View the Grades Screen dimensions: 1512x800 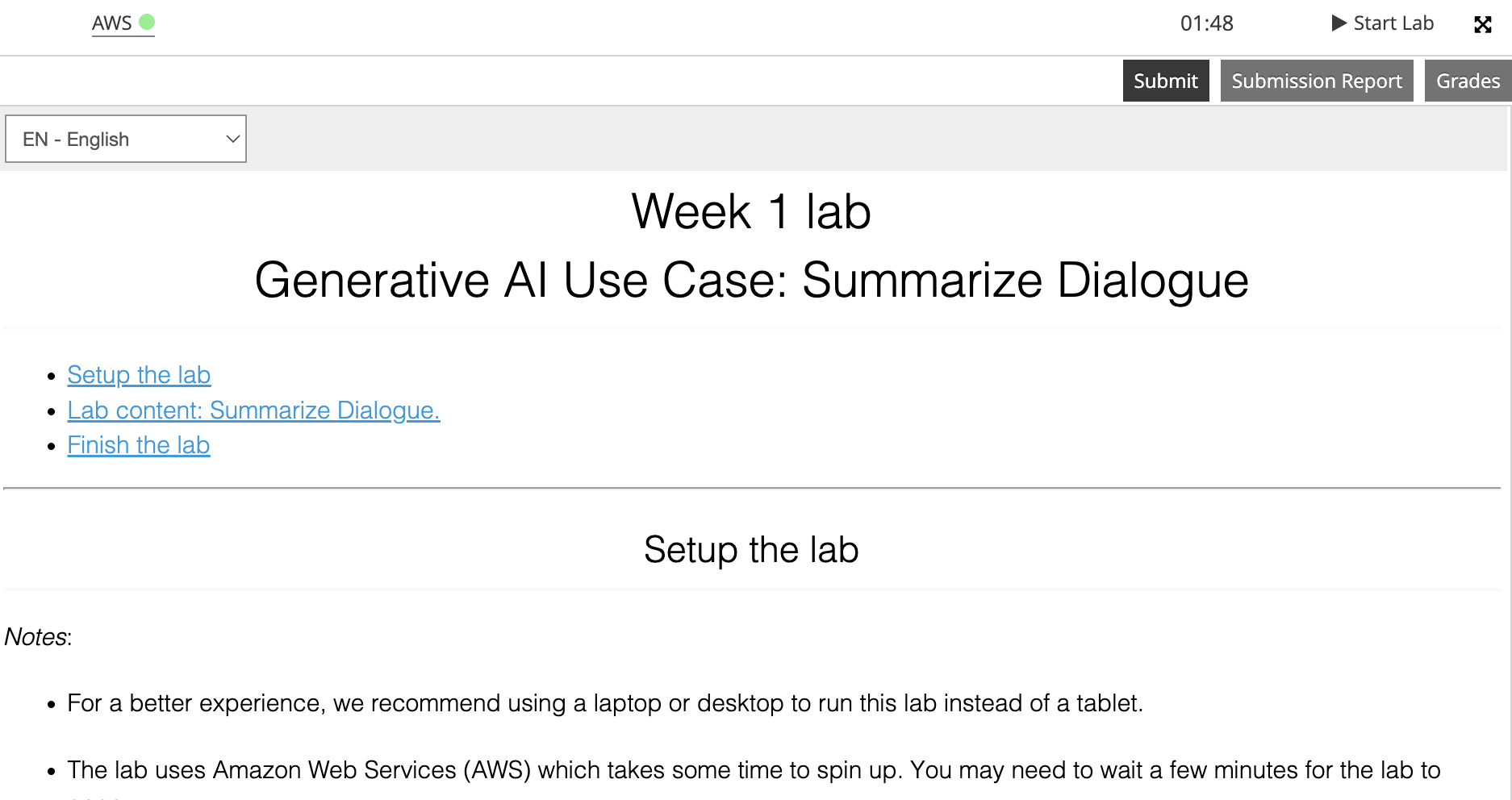[x=1468, y=81]
